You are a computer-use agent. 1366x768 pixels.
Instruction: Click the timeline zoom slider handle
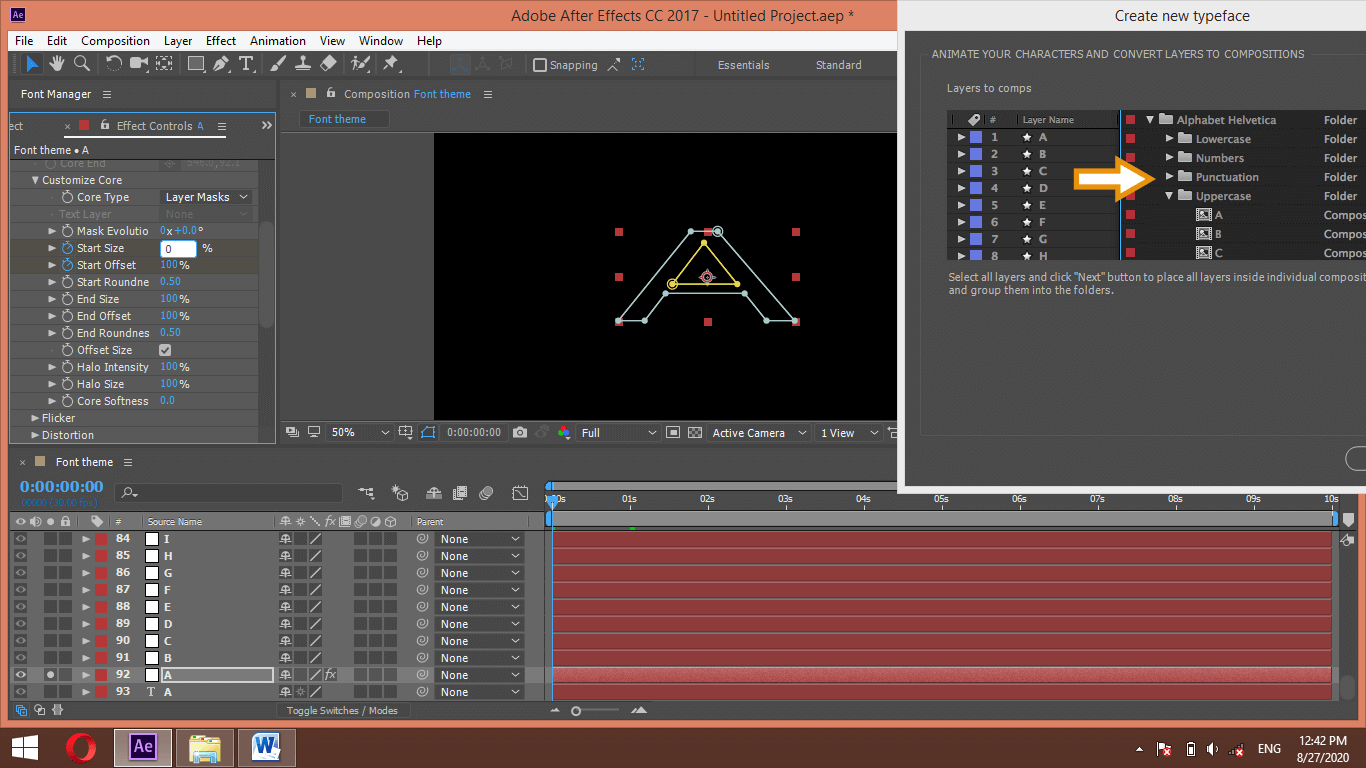tap(576, 711)
